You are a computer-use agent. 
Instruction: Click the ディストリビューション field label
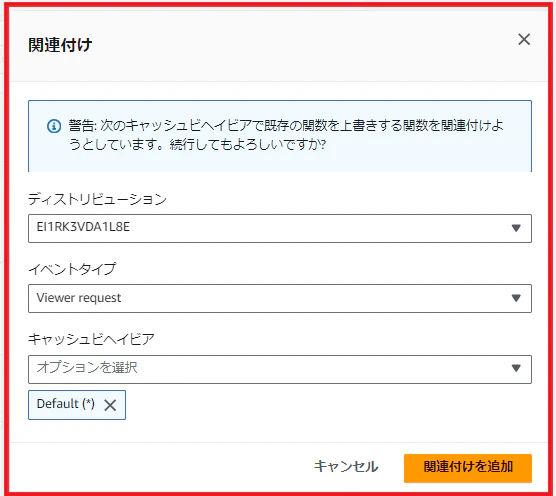(x=97, y=199)
